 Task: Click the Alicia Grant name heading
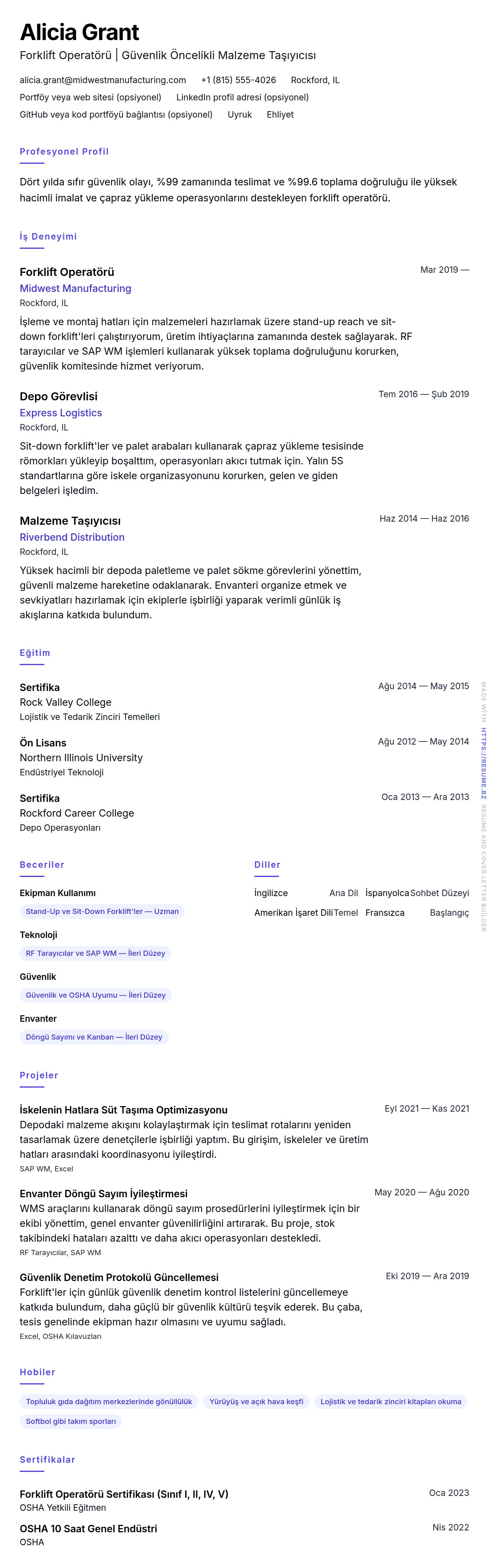pyautogui.click(x=79, y=32)
